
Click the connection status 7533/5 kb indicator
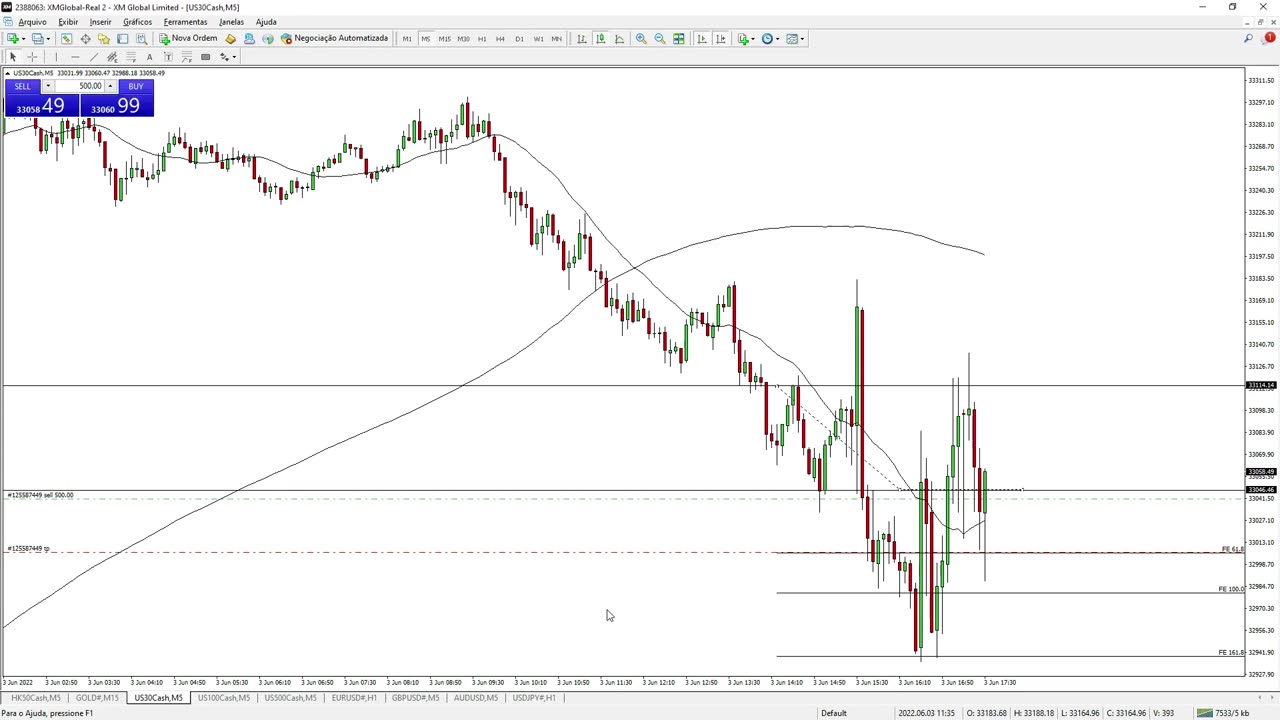pos(1224,713)
